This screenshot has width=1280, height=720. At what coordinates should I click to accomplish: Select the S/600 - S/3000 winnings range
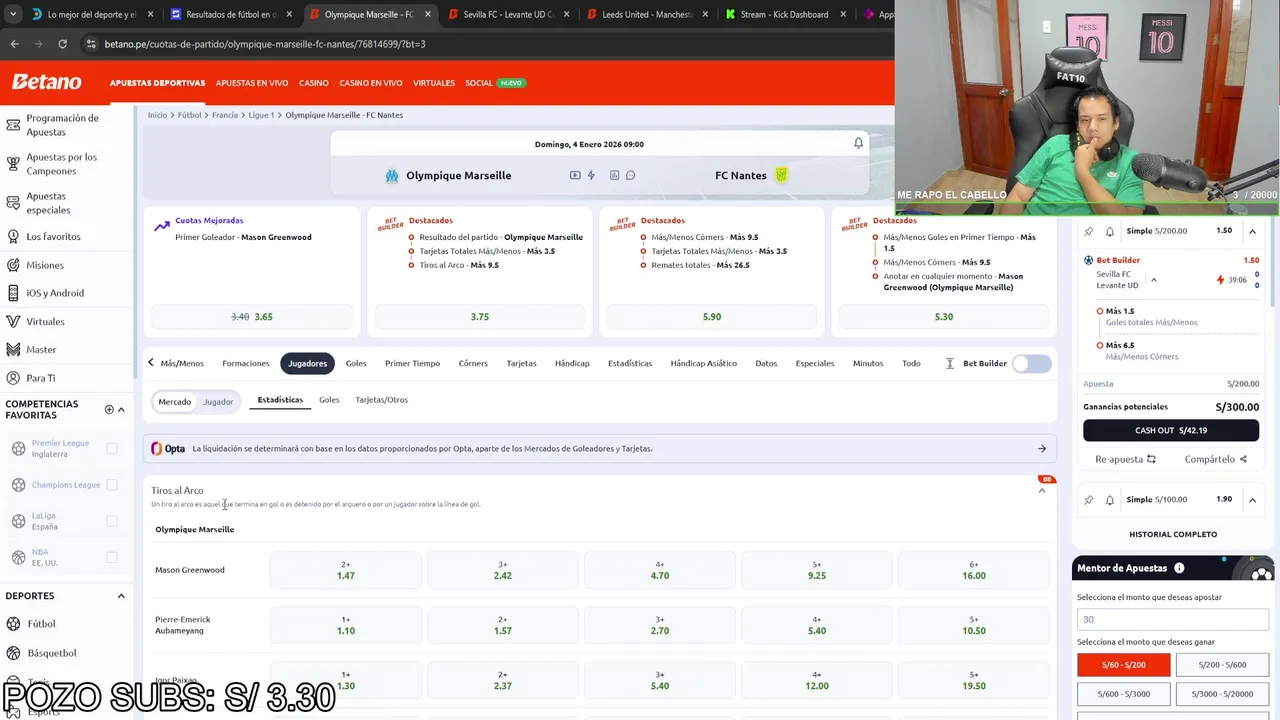point(1123,693)
